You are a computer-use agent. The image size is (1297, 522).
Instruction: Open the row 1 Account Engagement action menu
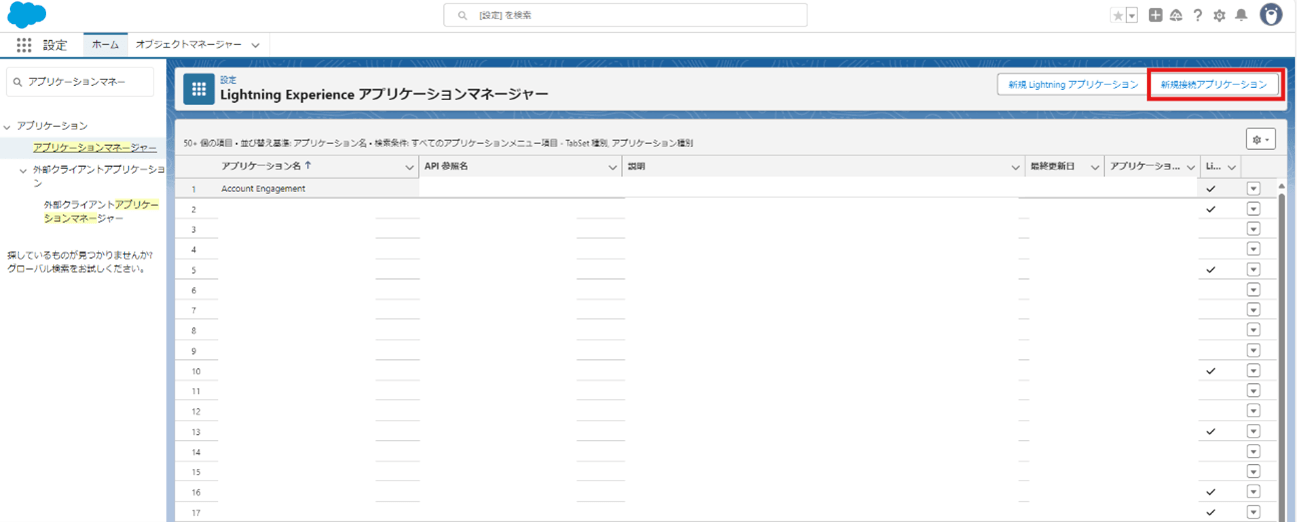(1253, 188)
